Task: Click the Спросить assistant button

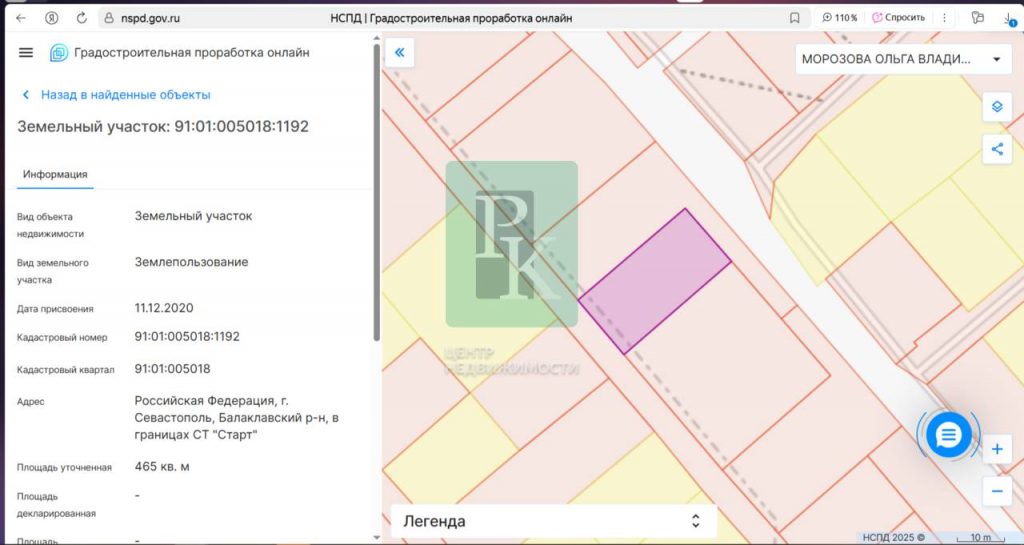Action: 899,18
